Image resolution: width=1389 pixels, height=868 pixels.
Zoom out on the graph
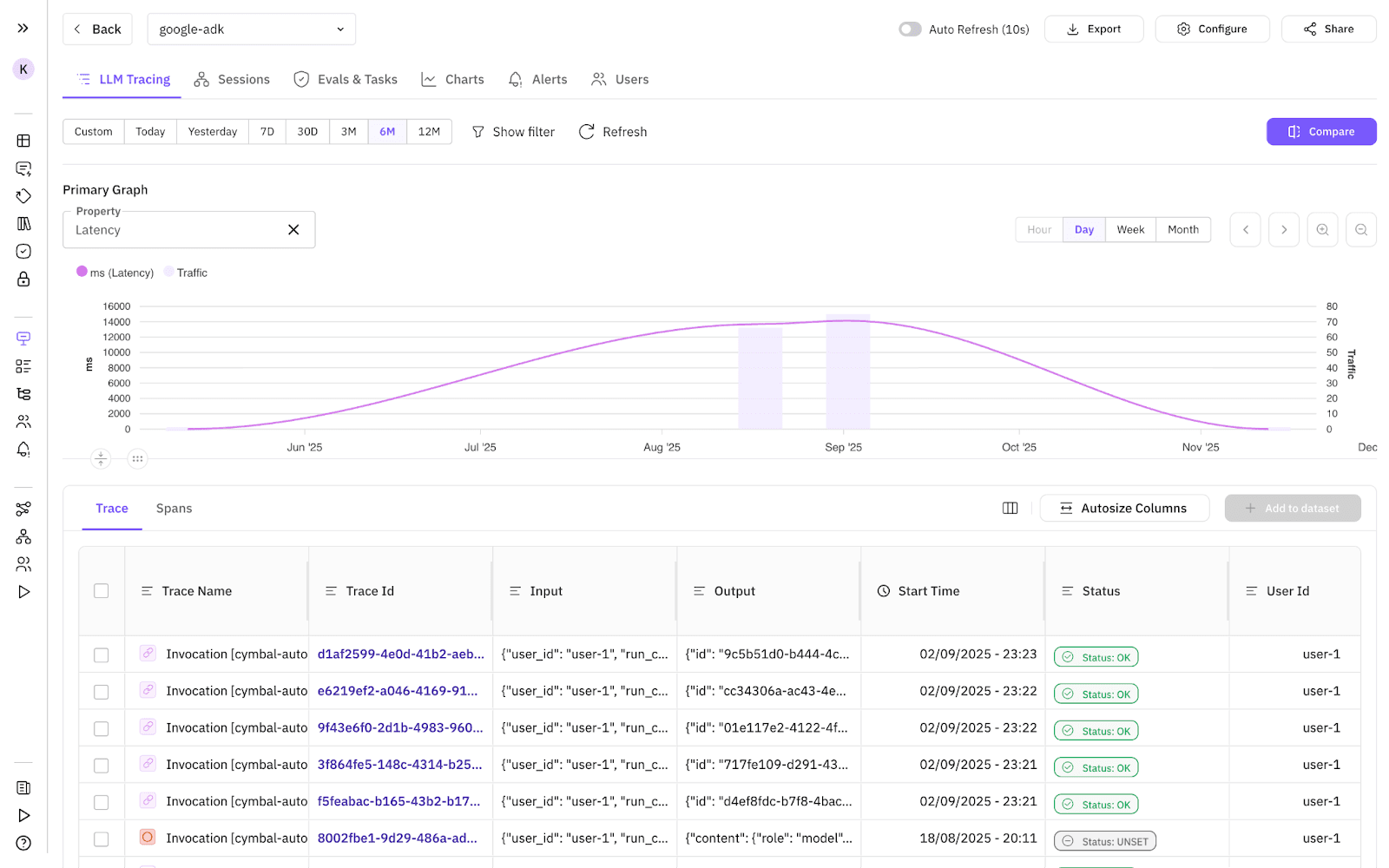click(1361, 230)
